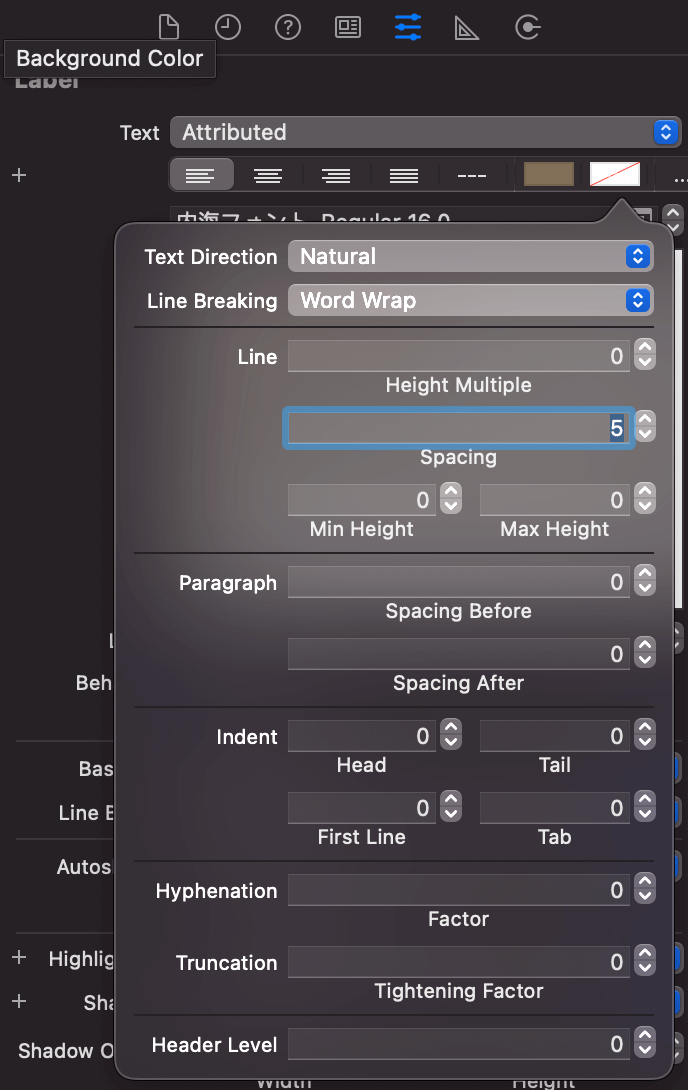Open the Size inspector ruler icon
Screen dimensions: 688x1090
(x=467, y=27)
